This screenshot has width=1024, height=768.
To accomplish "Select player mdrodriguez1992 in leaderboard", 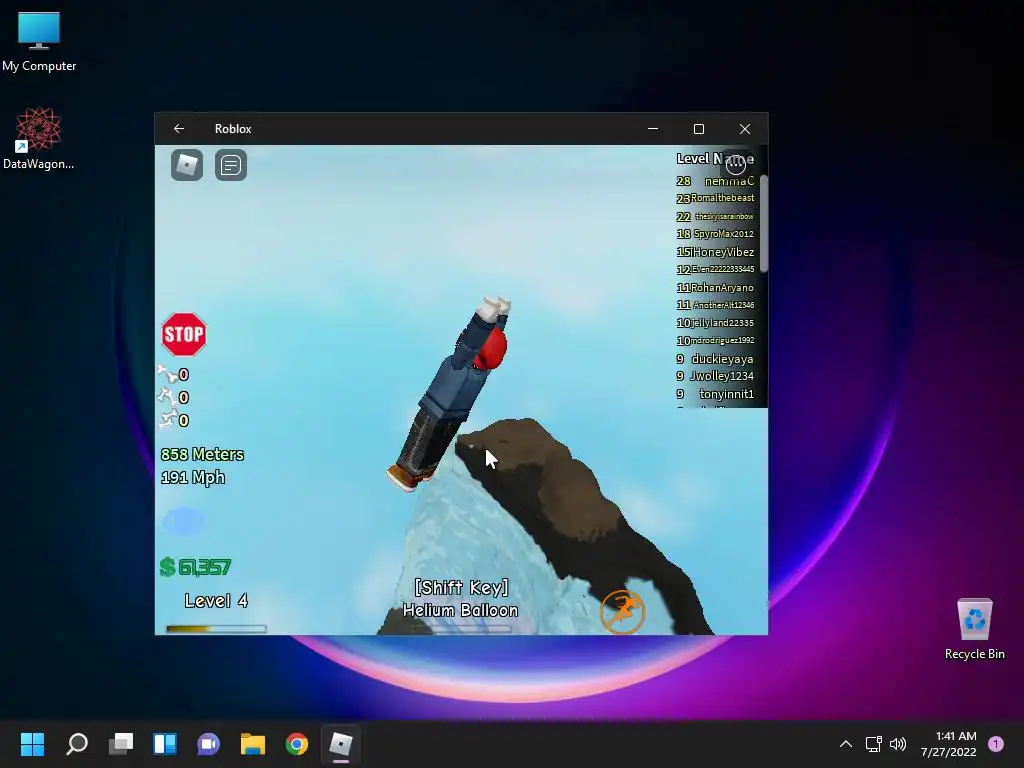I will (x=722, y=340).
